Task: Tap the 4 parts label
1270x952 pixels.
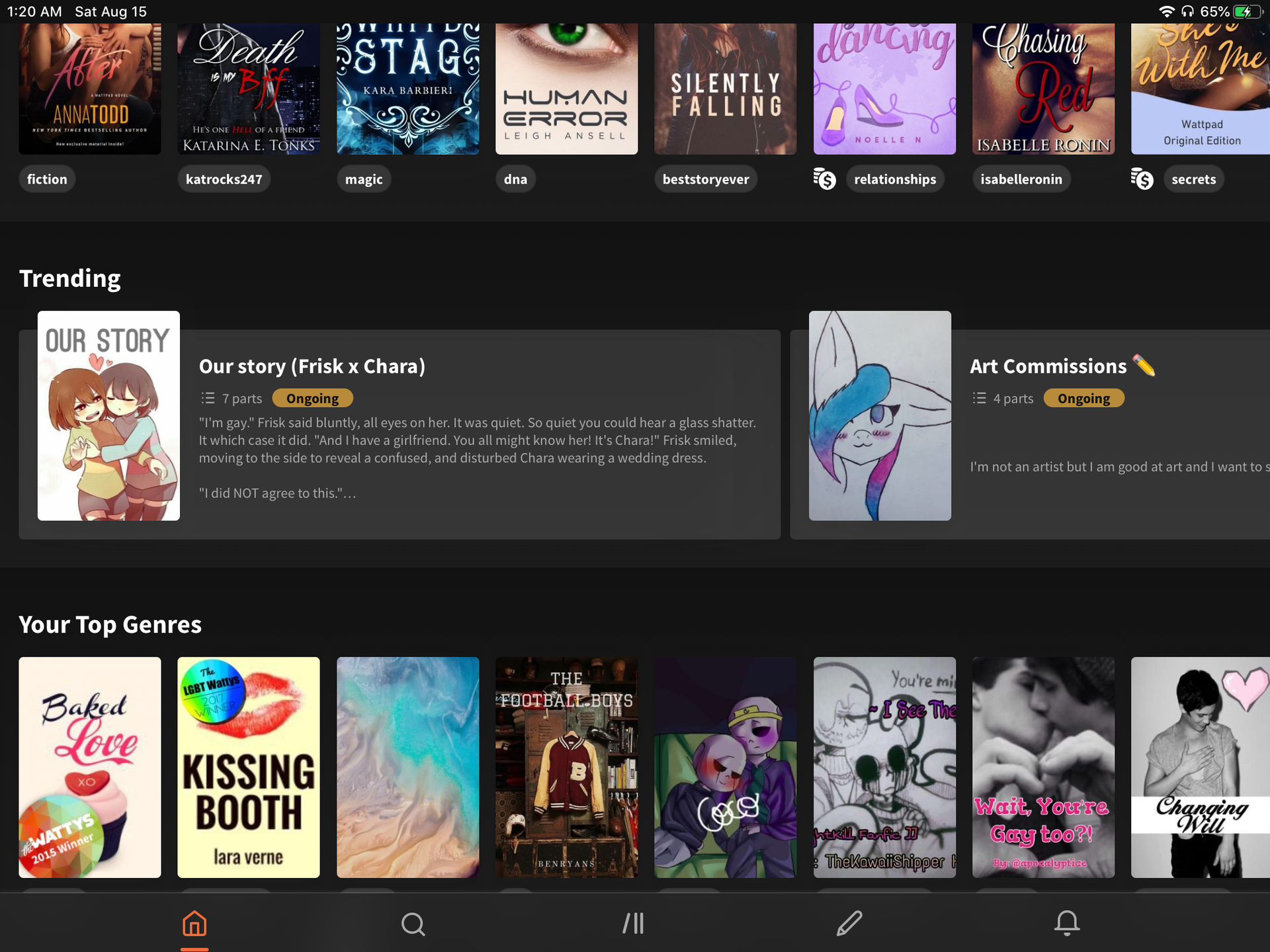Action: tap(1013, 398)
